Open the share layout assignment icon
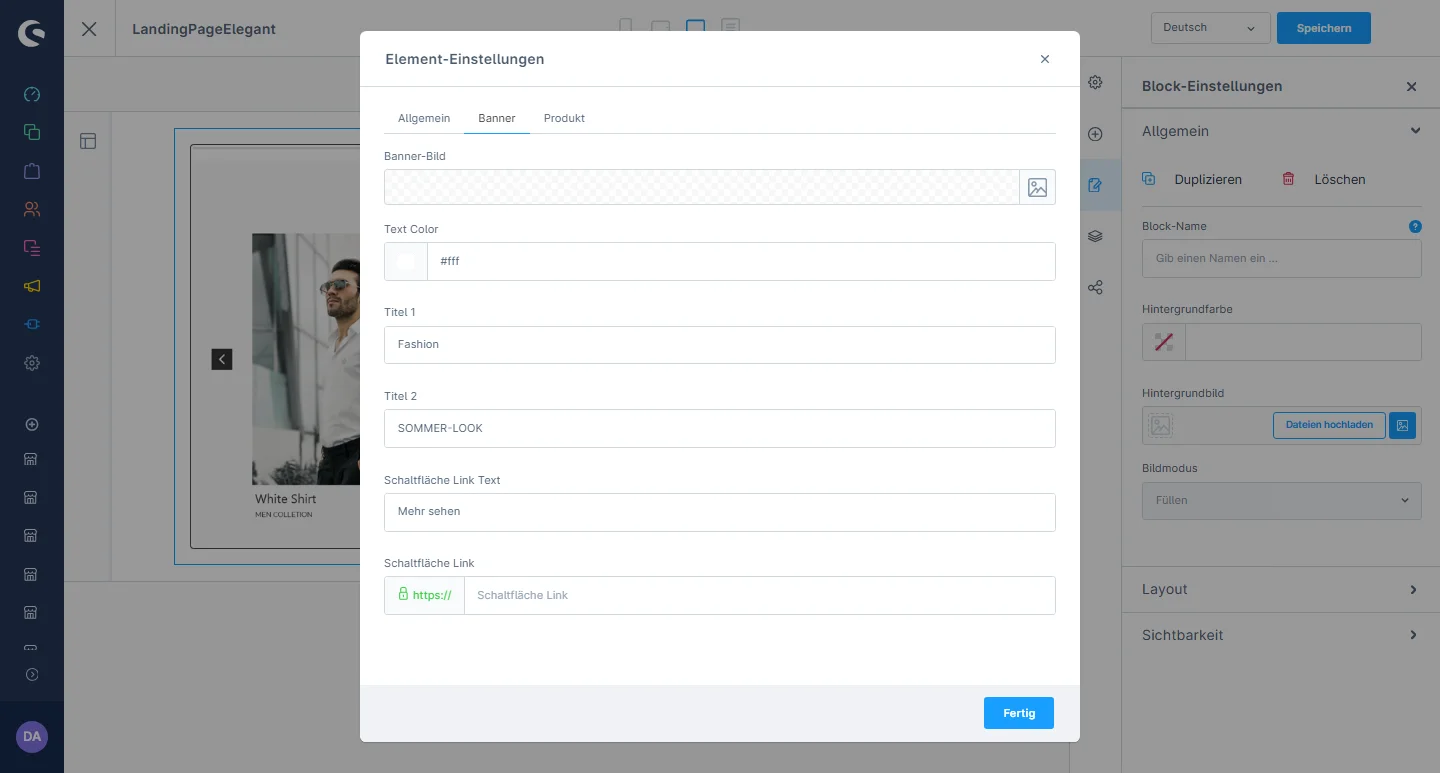Viewport: 1440px width, 773px height. (1095, 288)
